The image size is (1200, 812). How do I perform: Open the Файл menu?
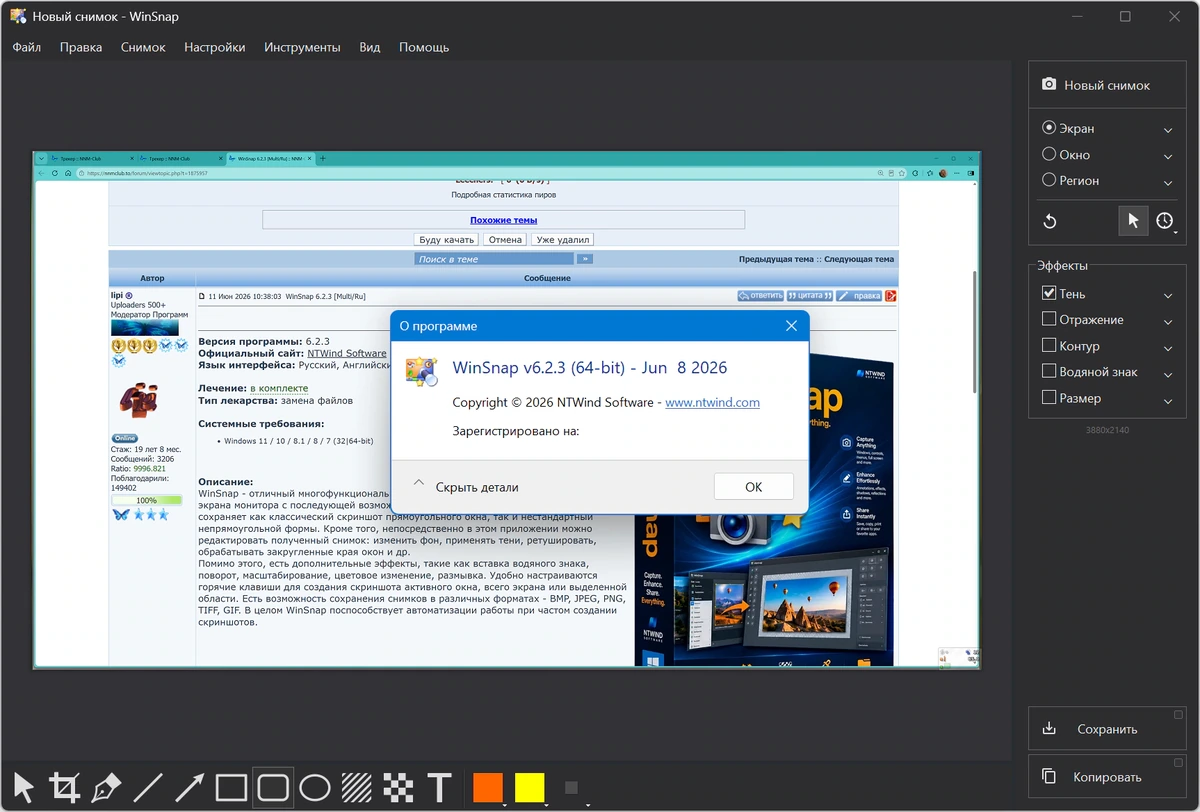click(x=27, y=47)
